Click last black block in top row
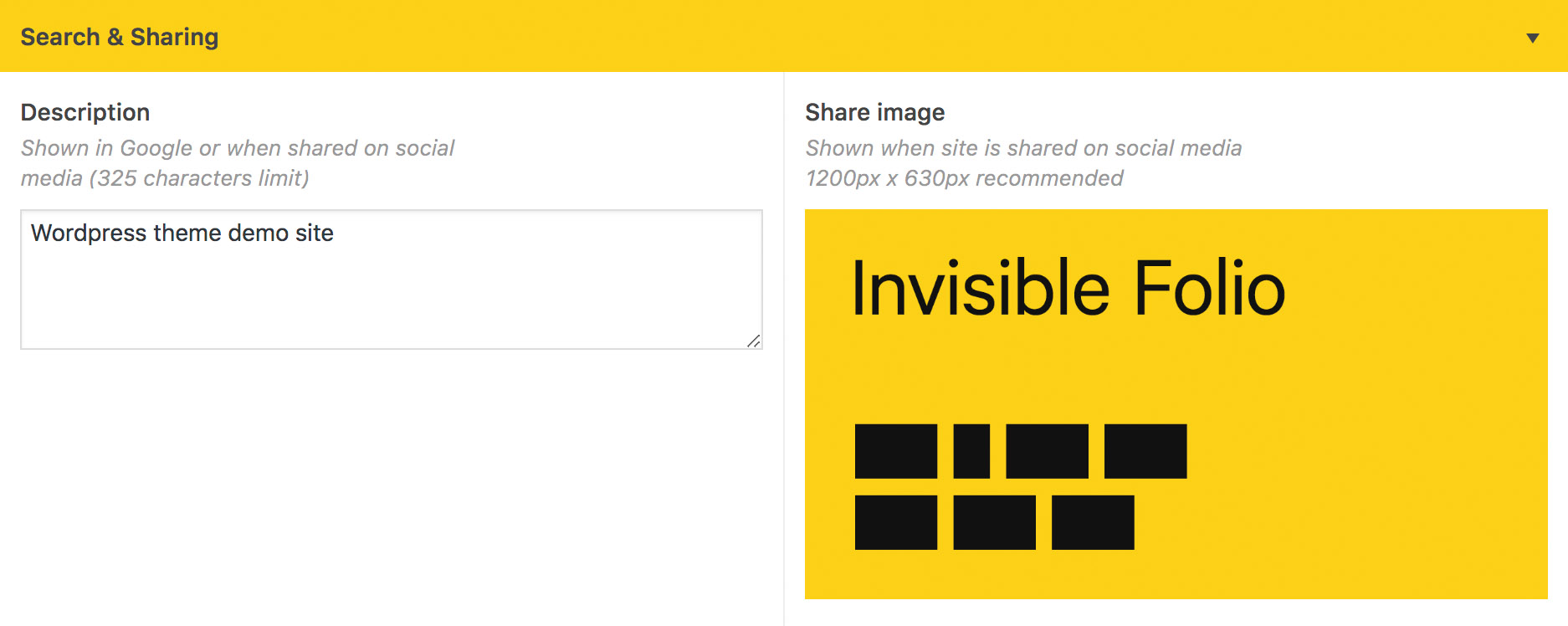This screenshot has height=626, width=1568. point(1145,451)
